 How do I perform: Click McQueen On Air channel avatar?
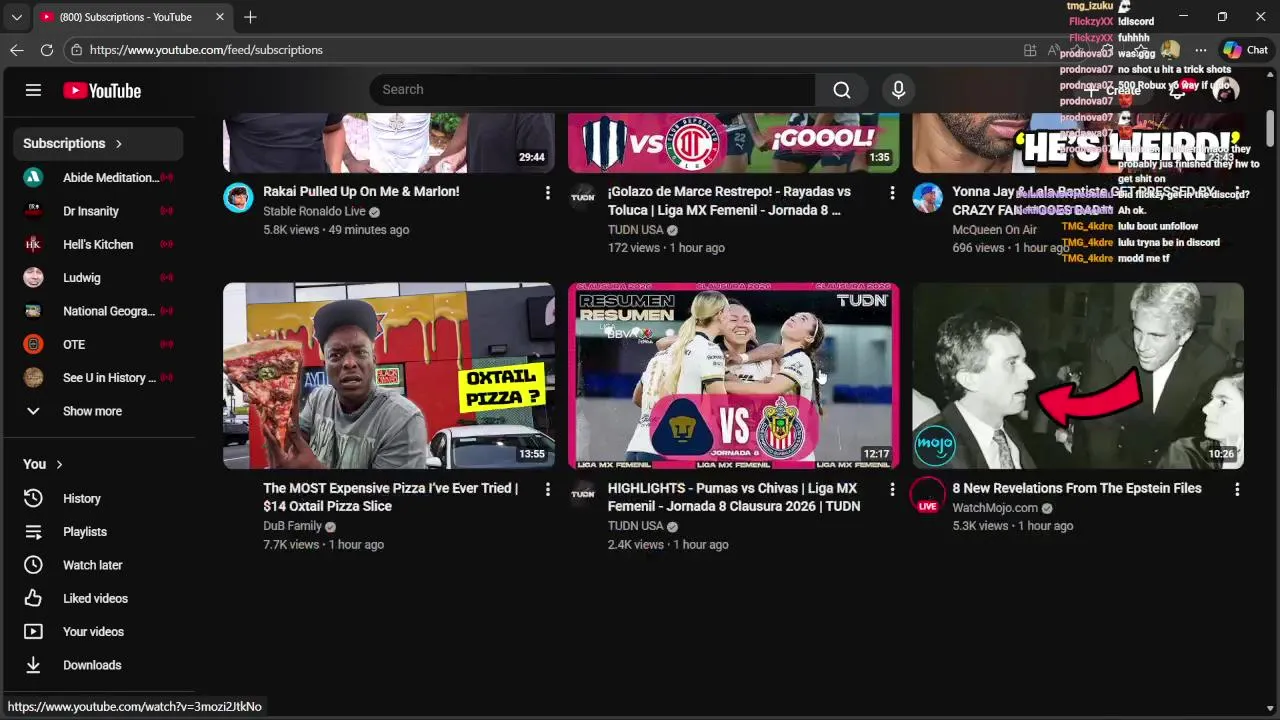tap(927, 197)
